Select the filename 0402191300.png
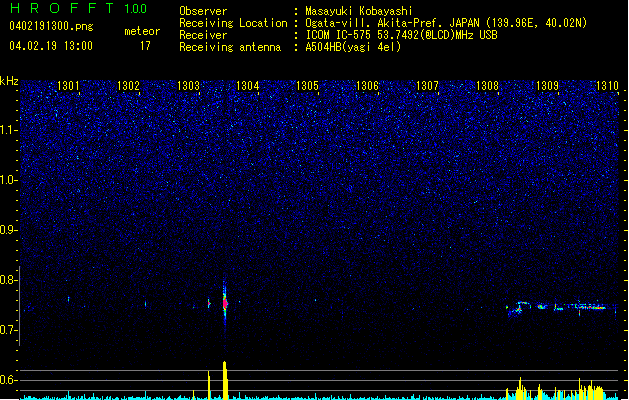 [51, 26]
